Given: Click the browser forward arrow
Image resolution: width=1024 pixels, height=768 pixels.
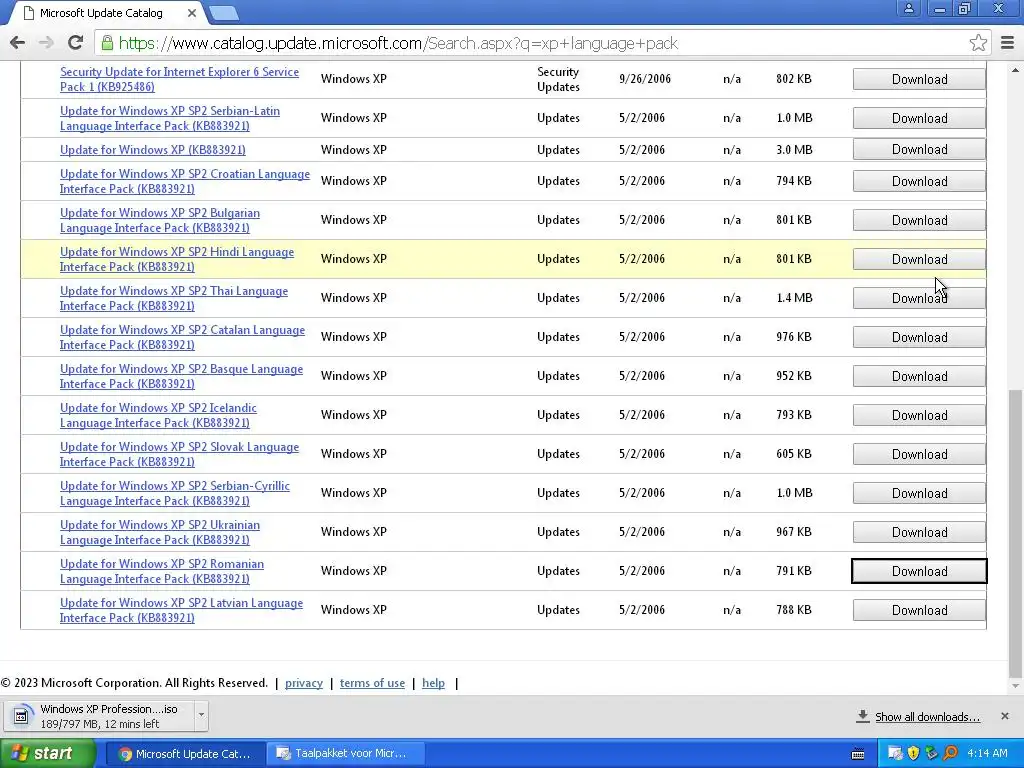Looking at the screenshot, I should 46,43.
